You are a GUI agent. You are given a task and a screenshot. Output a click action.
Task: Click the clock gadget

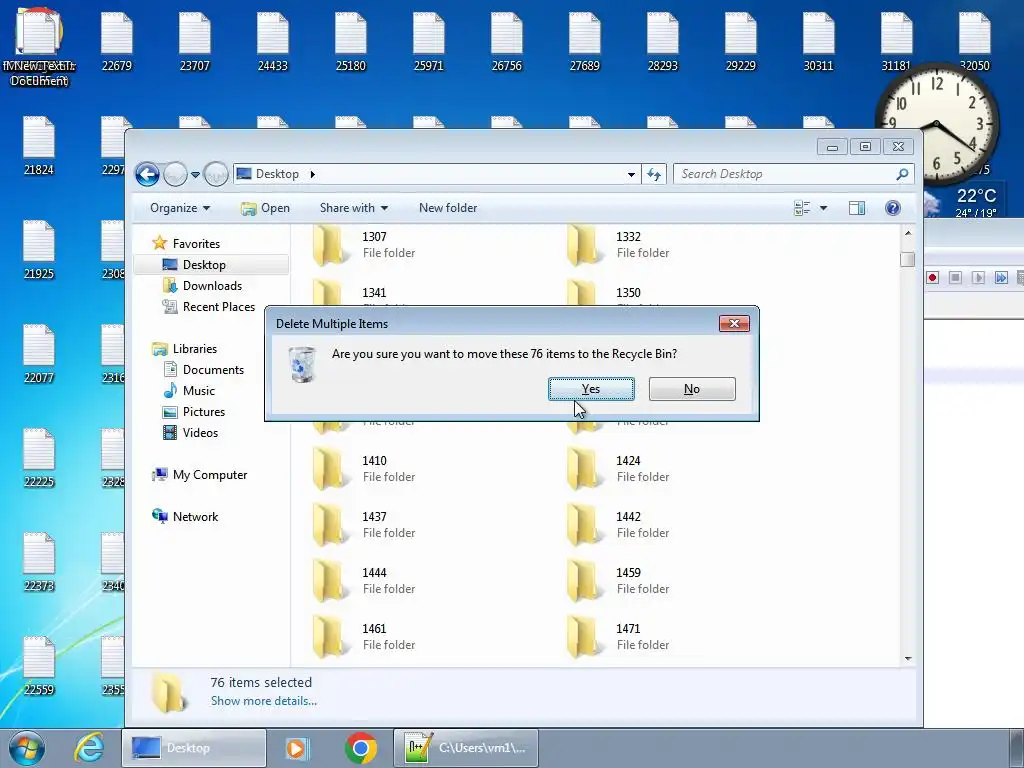(x=936, y=124)
